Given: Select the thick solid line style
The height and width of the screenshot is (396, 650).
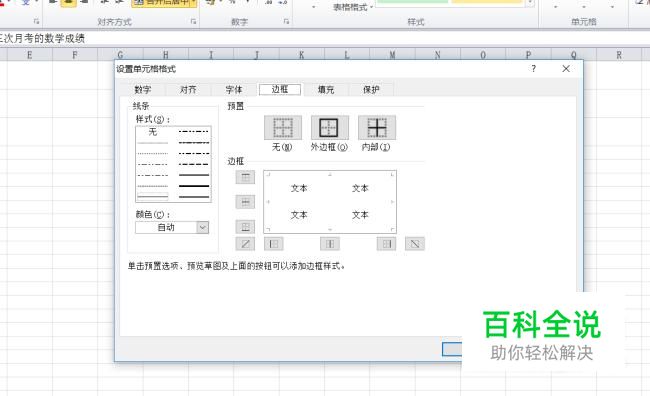Looking at the screenshot, I should pyautogui.click(x=194, y=186).
